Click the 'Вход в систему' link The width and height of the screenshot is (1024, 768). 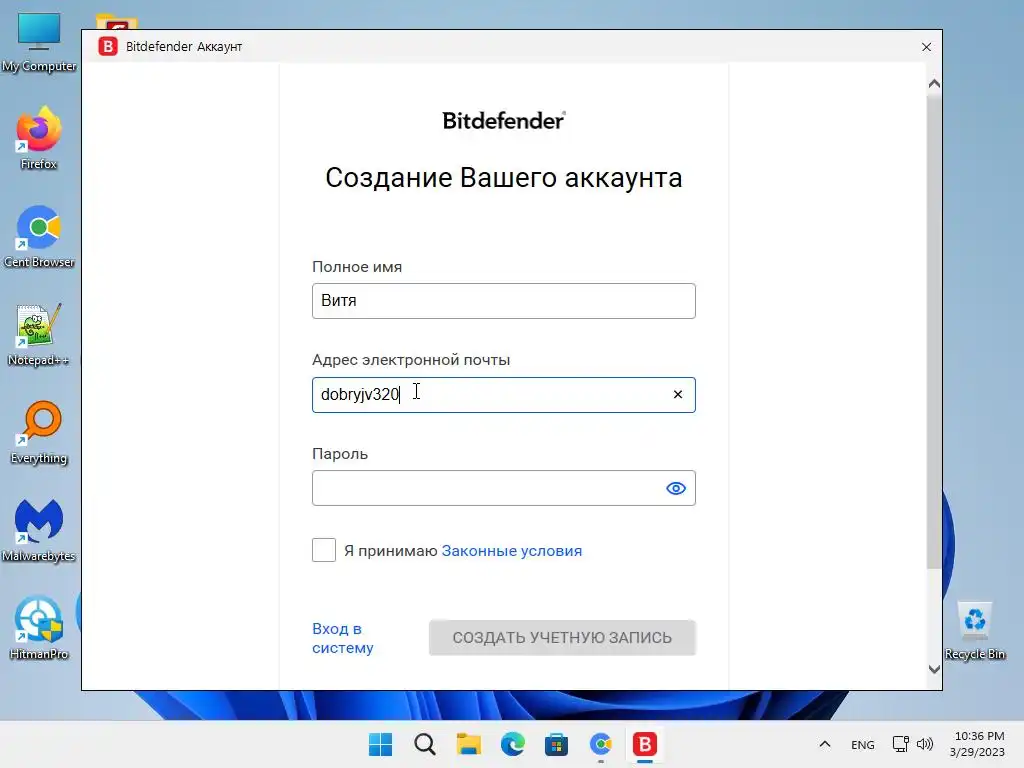(343, 638)
